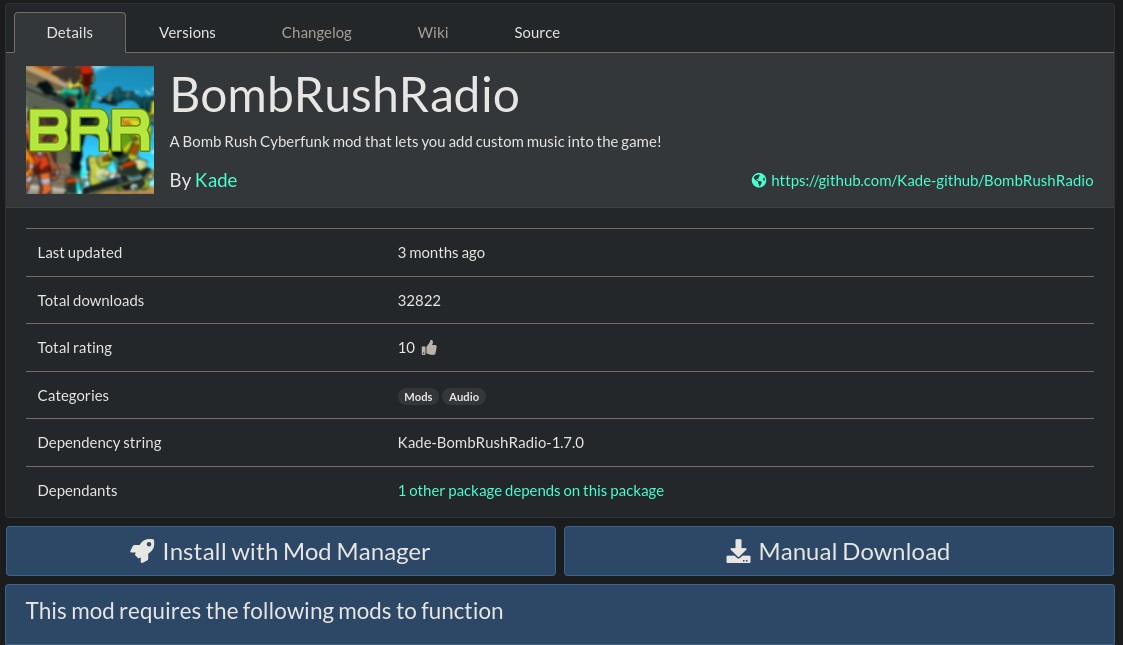Open the BombRushRadio GitHub repository link

(x=932, y=180)
